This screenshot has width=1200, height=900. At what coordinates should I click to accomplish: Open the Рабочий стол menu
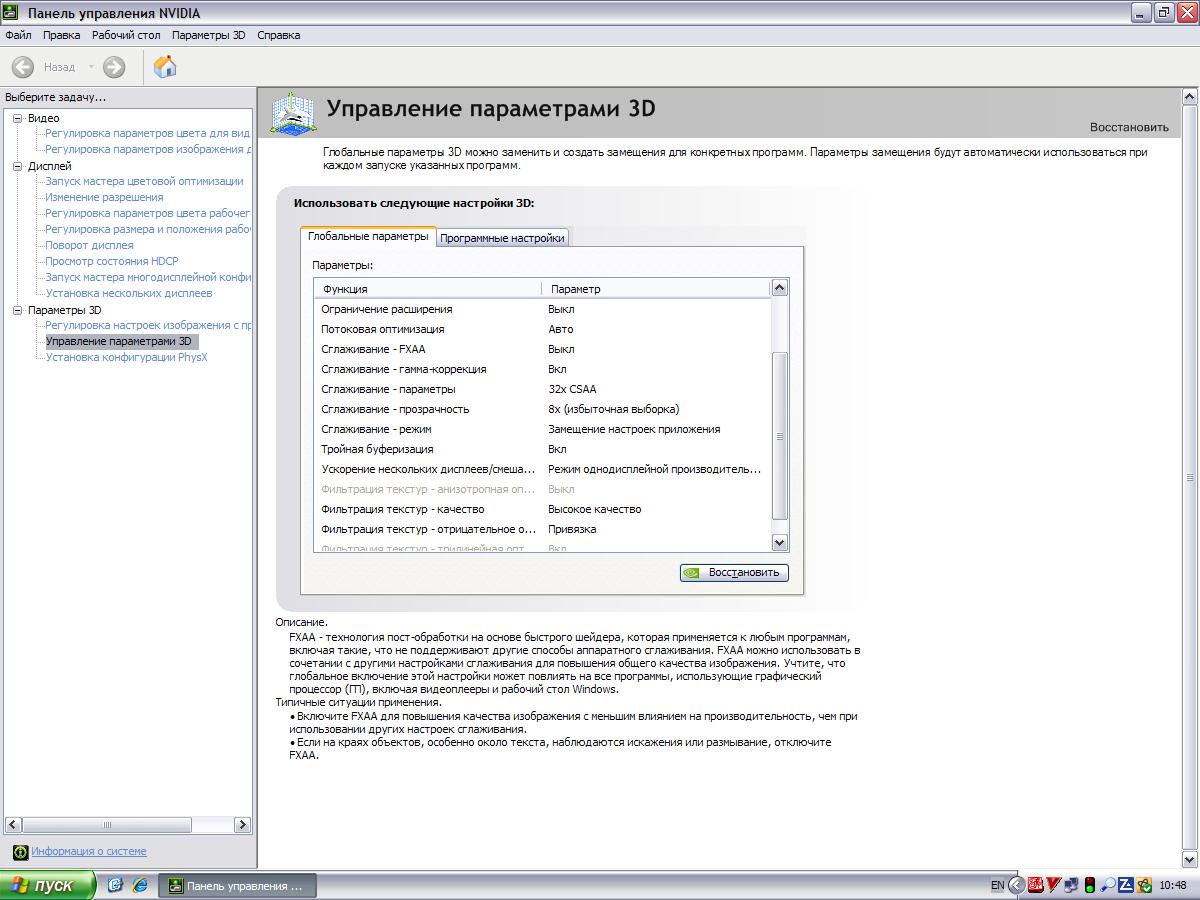[126, 35]
